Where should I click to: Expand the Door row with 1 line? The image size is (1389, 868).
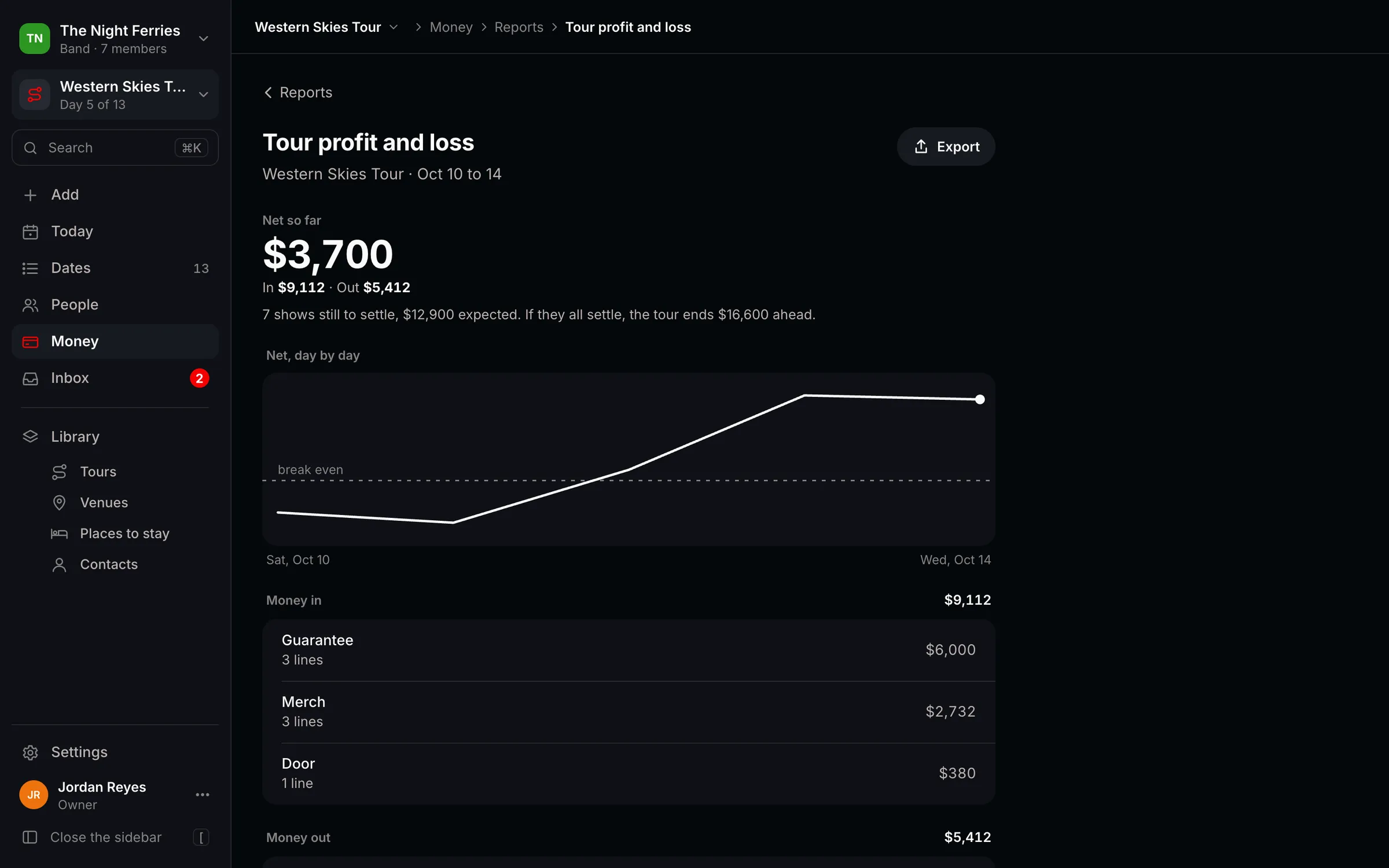click(x=629, y=774)
